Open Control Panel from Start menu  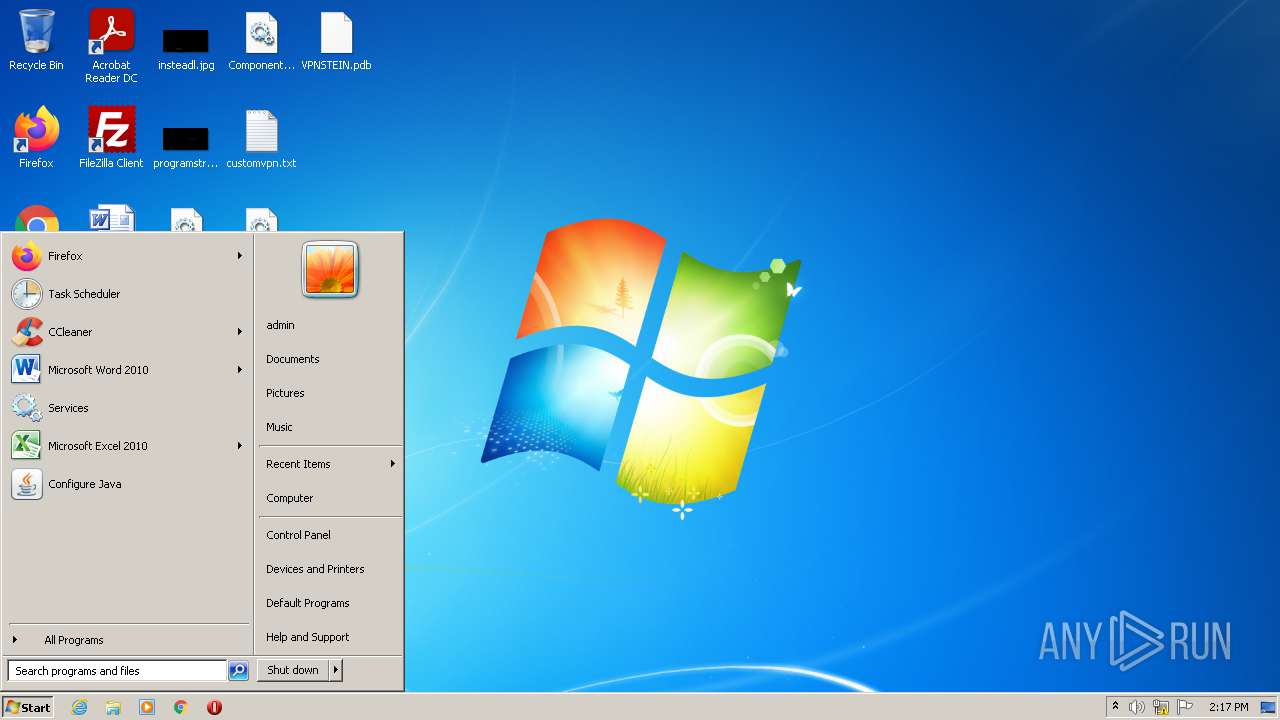pos(330,535)
